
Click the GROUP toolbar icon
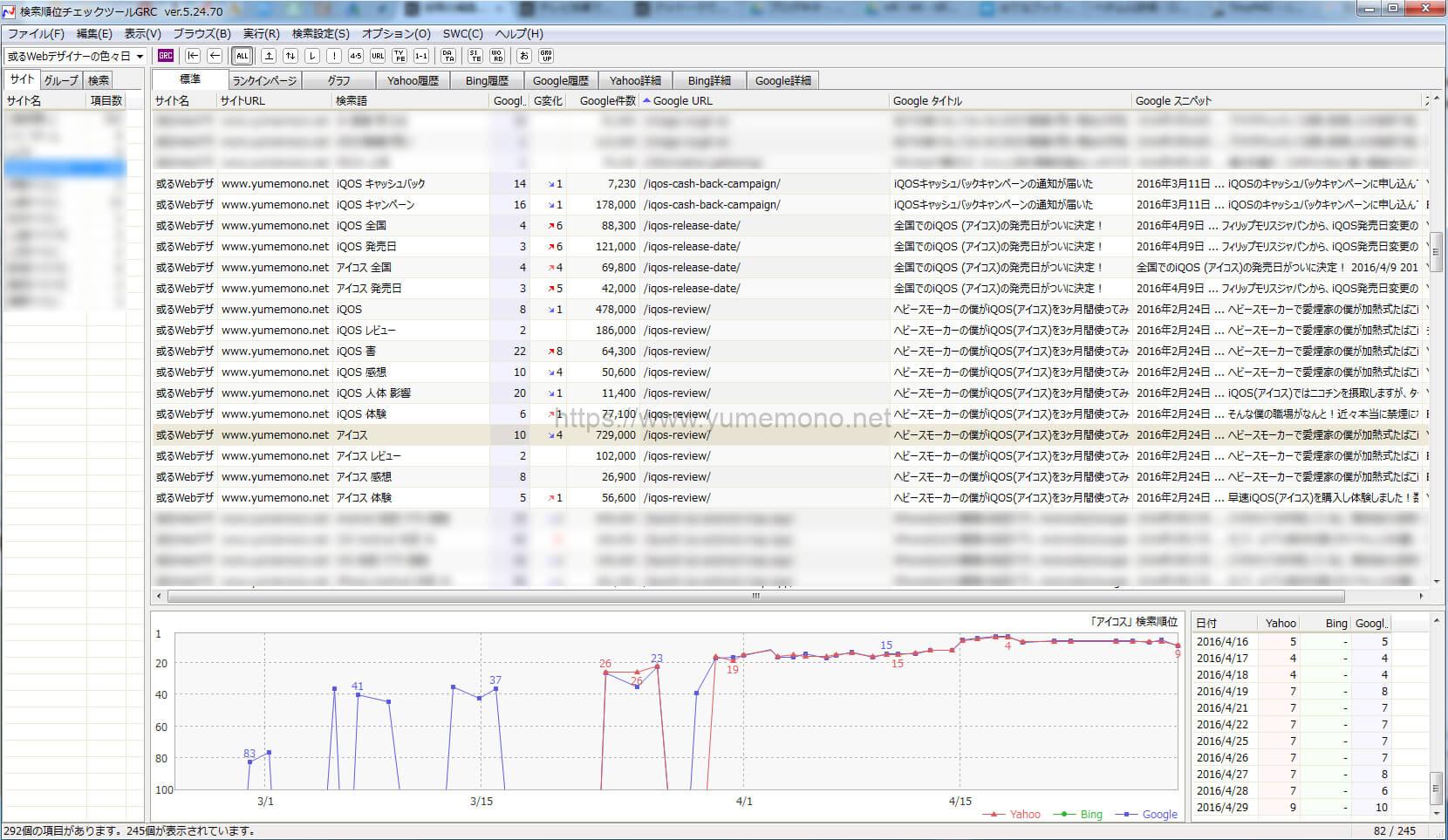[x=546, y=56]
